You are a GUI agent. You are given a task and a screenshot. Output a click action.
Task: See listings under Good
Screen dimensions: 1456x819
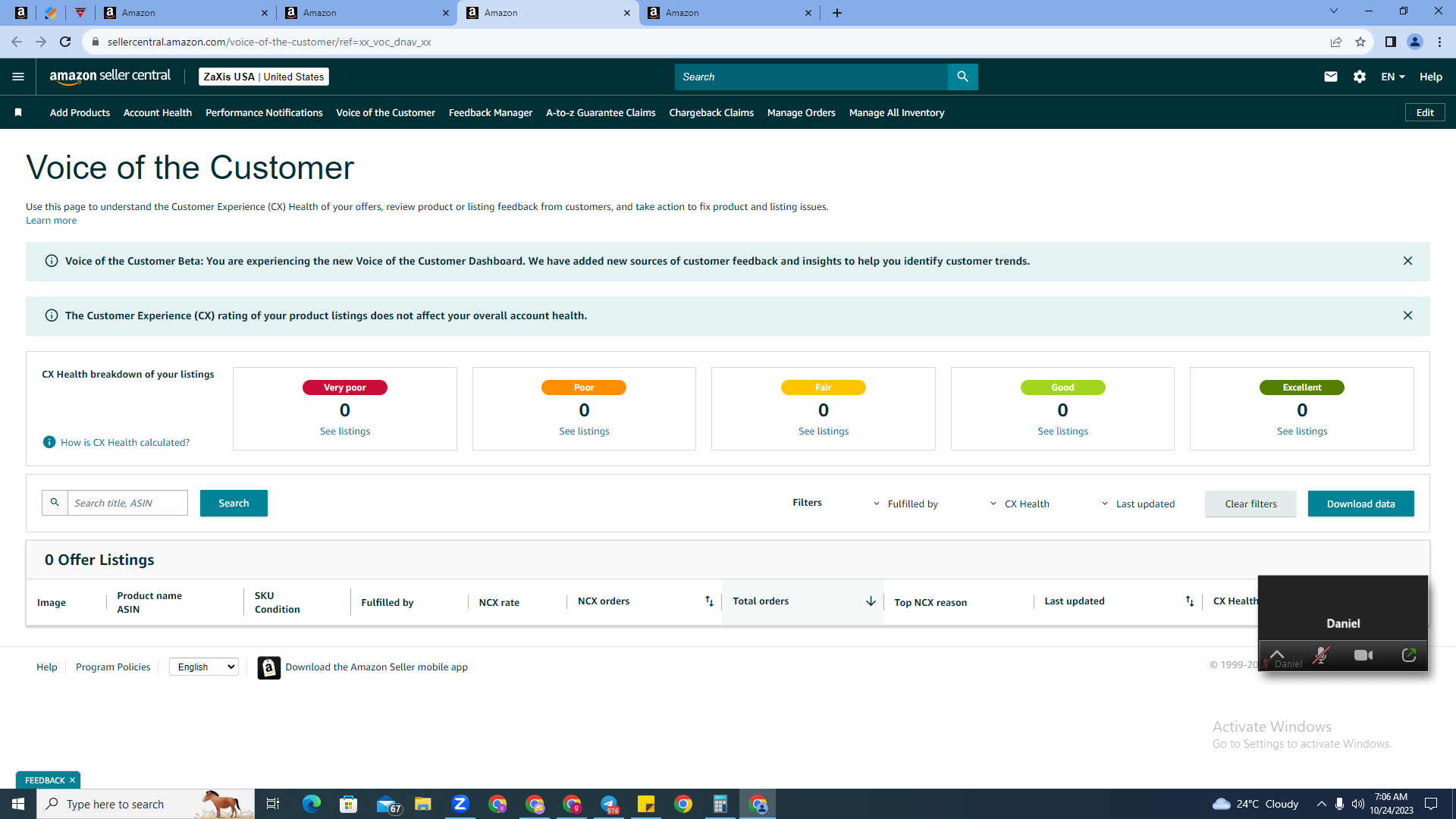click(x=1062, y=431)
